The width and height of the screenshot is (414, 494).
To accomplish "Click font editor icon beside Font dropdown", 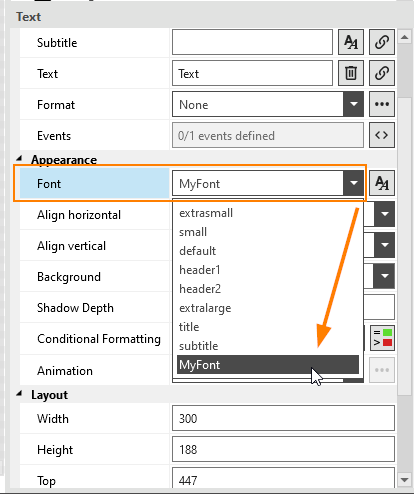I will (x=382, y=183).
